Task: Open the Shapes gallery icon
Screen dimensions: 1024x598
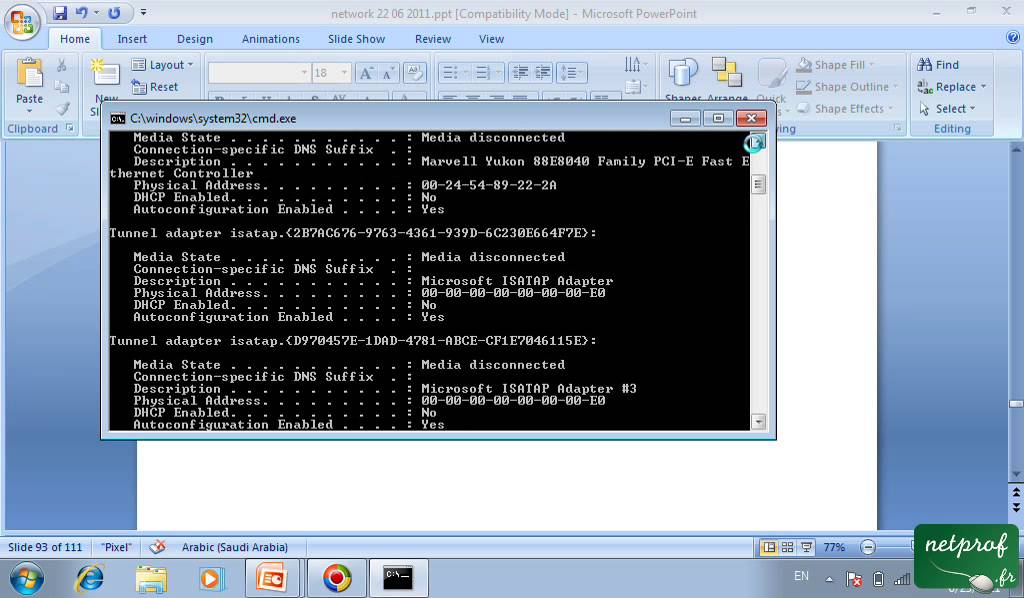Action: 682,72
